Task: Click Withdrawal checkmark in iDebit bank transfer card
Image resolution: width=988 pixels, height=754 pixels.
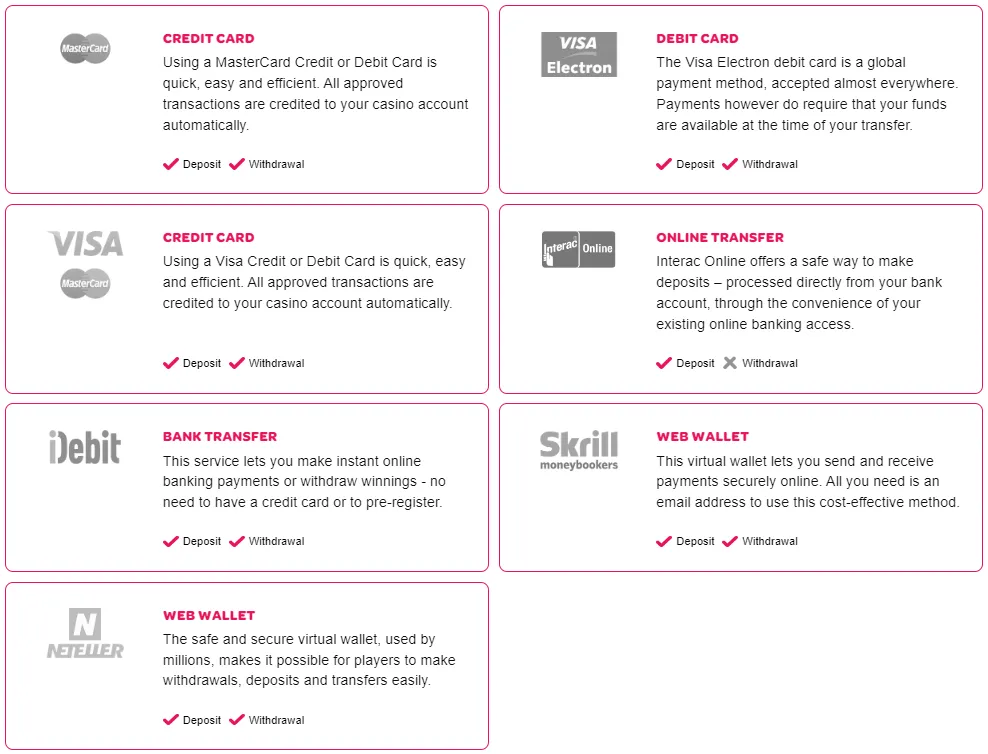Action: click(237, 541)
